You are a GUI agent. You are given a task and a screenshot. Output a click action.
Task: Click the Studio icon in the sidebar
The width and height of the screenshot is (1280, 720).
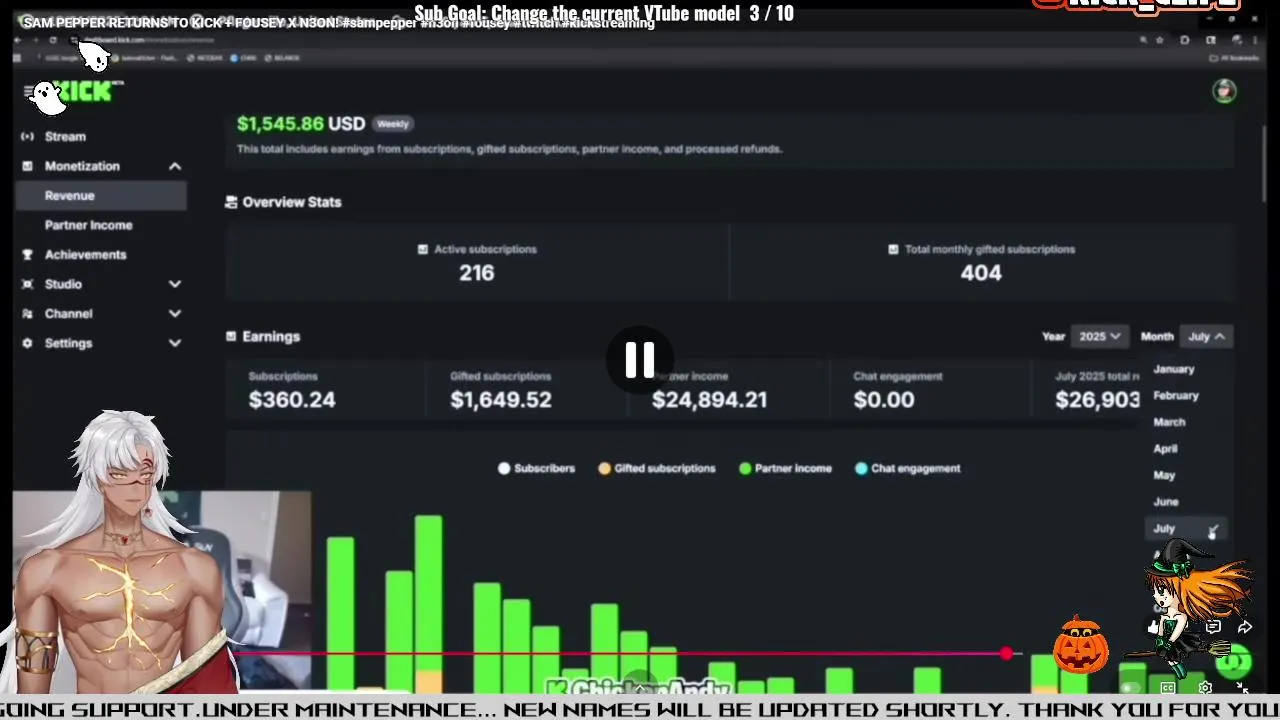point(27,284)
